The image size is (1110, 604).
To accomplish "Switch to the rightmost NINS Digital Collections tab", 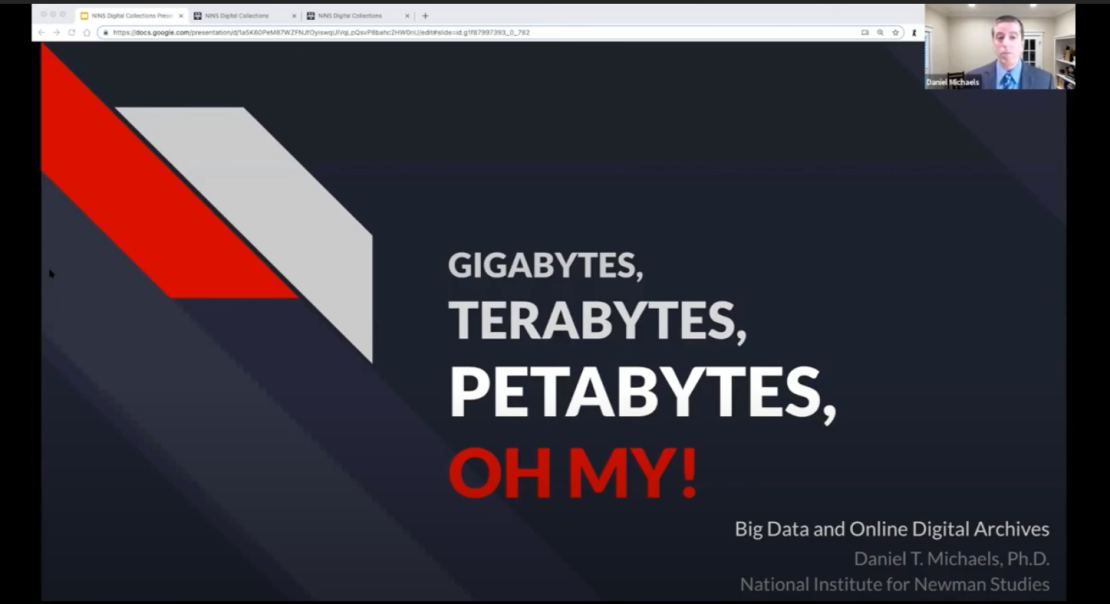I will pyautogui.click(x=348, y=16).
